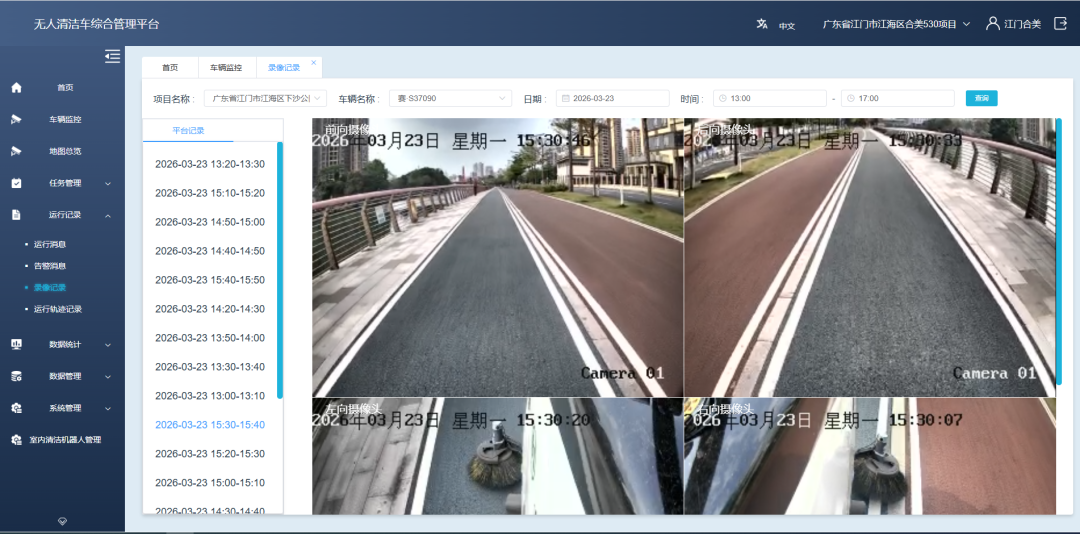Click the 首页 home icon in sidebar
This screenshot has height=534, width=1080.
(x=16, y=88)
